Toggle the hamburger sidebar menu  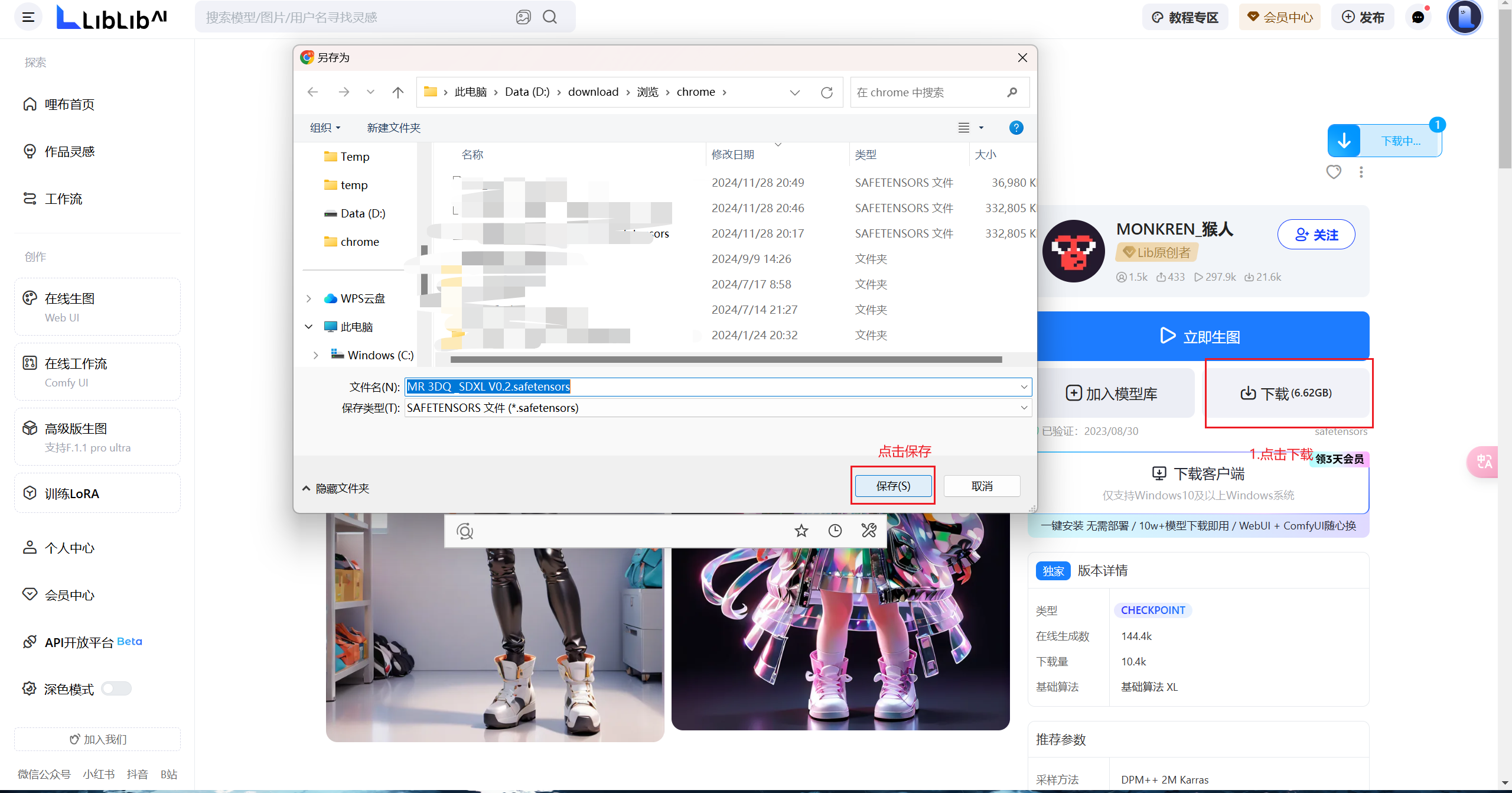pyautogui.click(x=28, y=17)
